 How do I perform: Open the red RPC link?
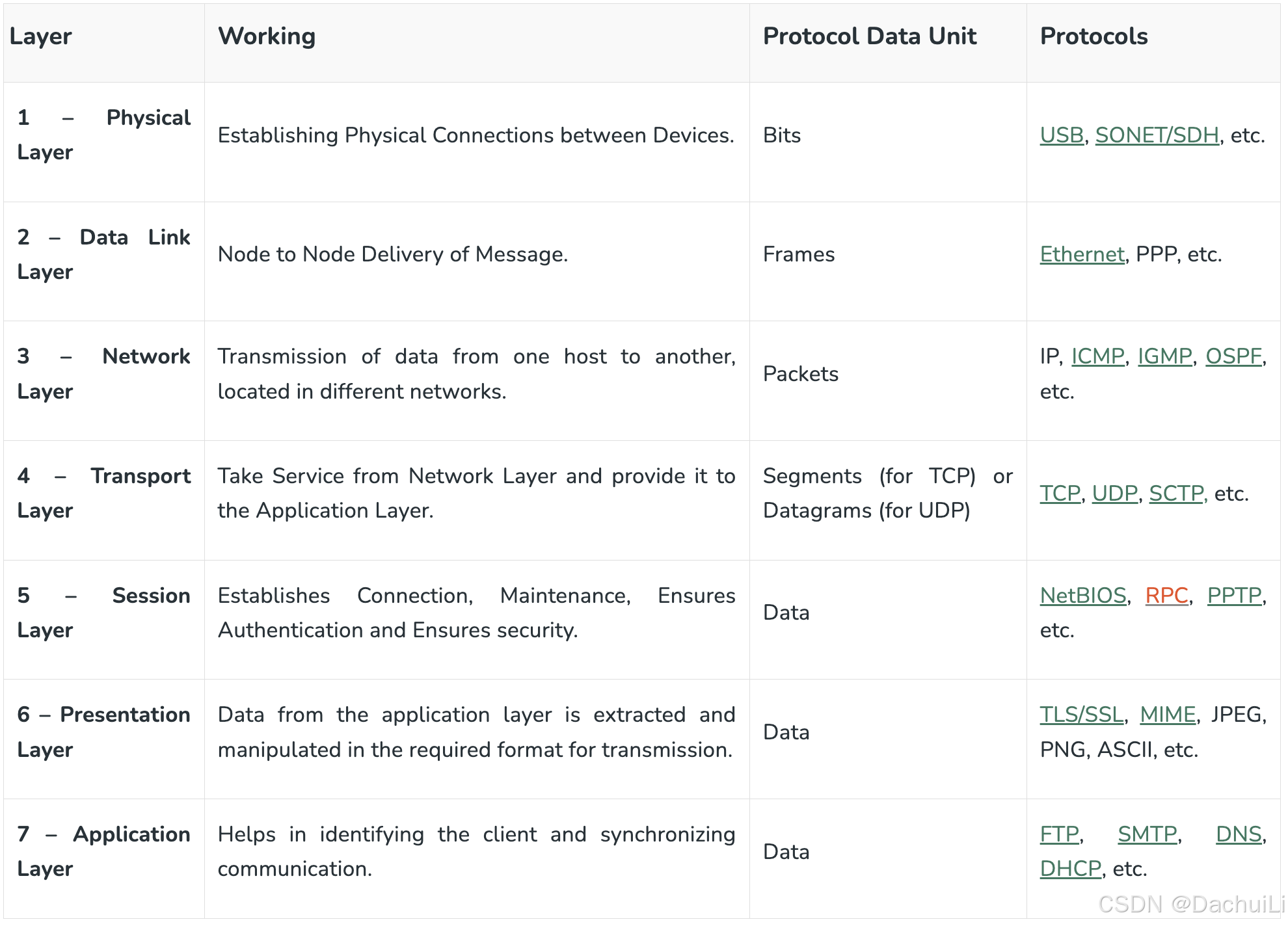(1167, 596)
